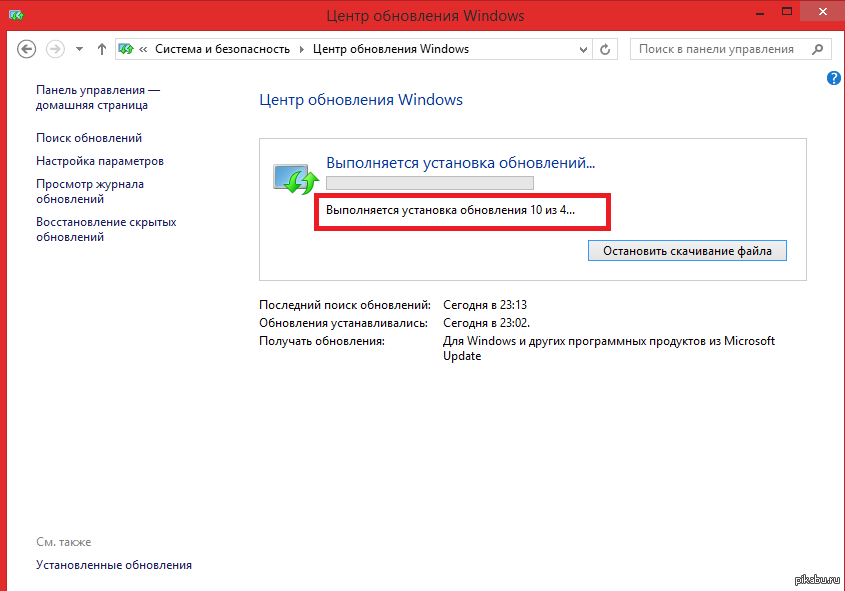This screenshot has width=845, height=591.
Task: Open Help via blue question mark icon
Action: coord(834,78)
